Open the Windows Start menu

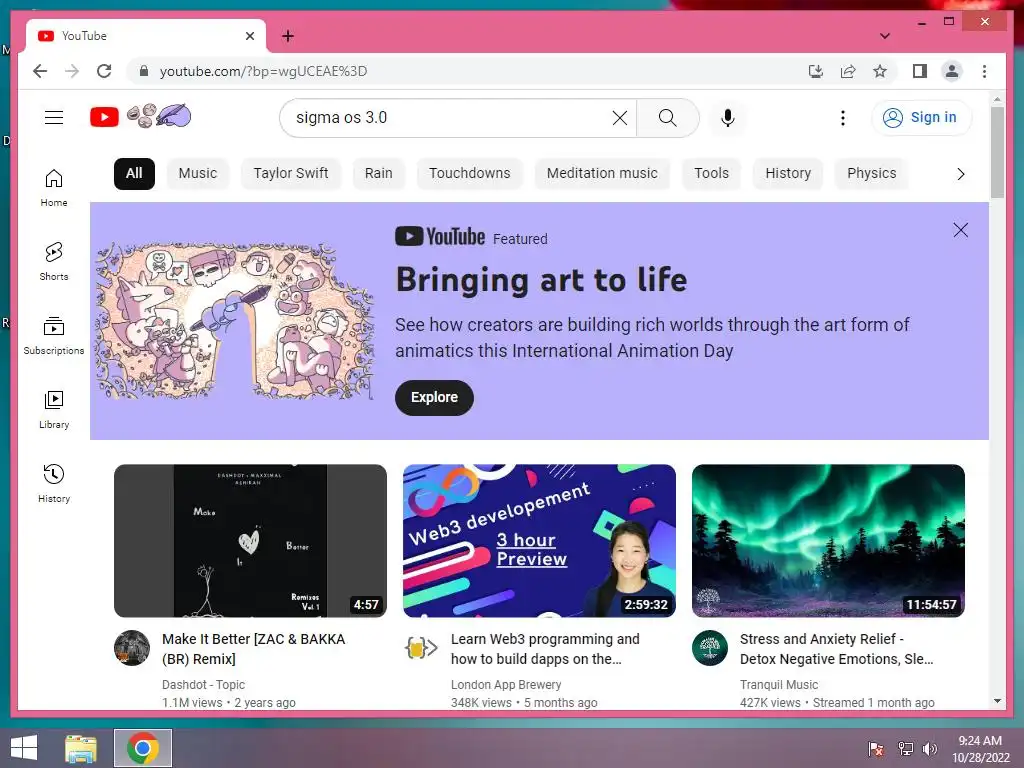pos(24,748)
